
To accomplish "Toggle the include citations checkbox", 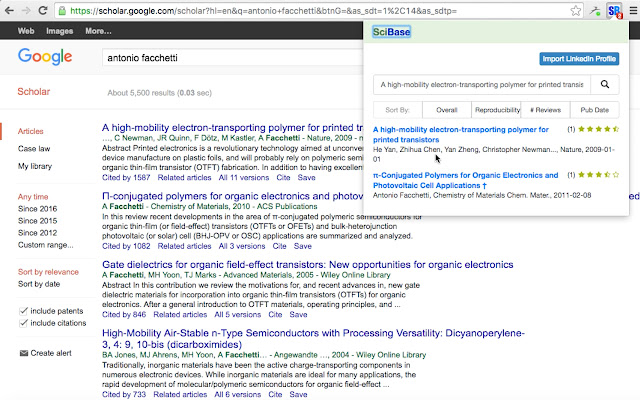I will (24, 325).
